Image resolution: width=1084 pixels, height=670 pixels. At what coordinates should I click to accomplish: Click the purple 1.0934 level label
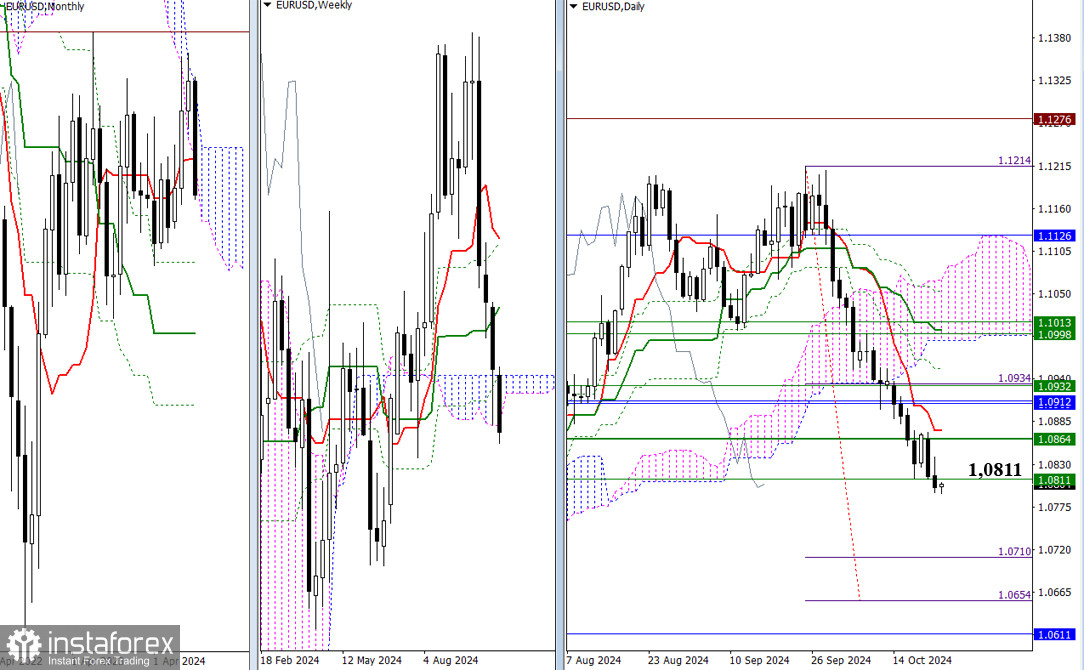point(1014,378)
